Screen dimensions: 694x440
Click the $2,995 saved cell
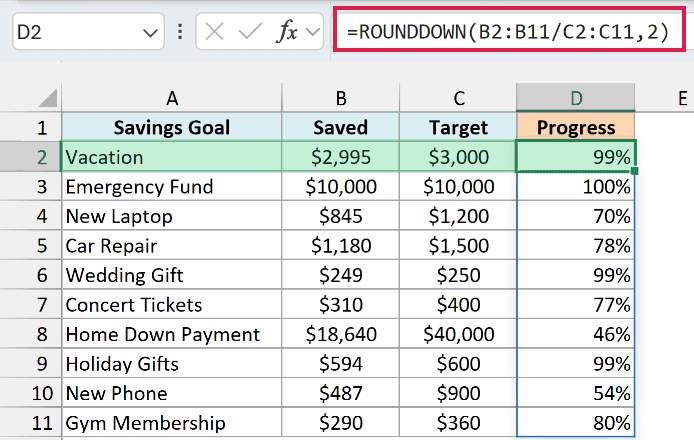tap(340, 157)
